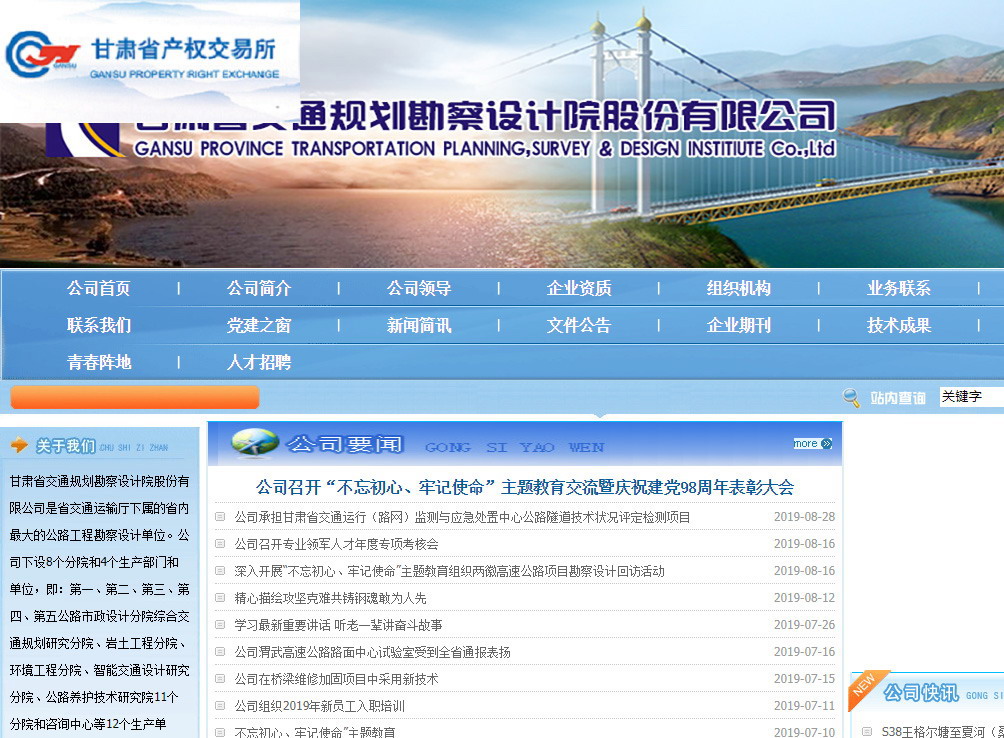Open the 公司简介 menu item
Screen dimensions: 1004x738
259,288
